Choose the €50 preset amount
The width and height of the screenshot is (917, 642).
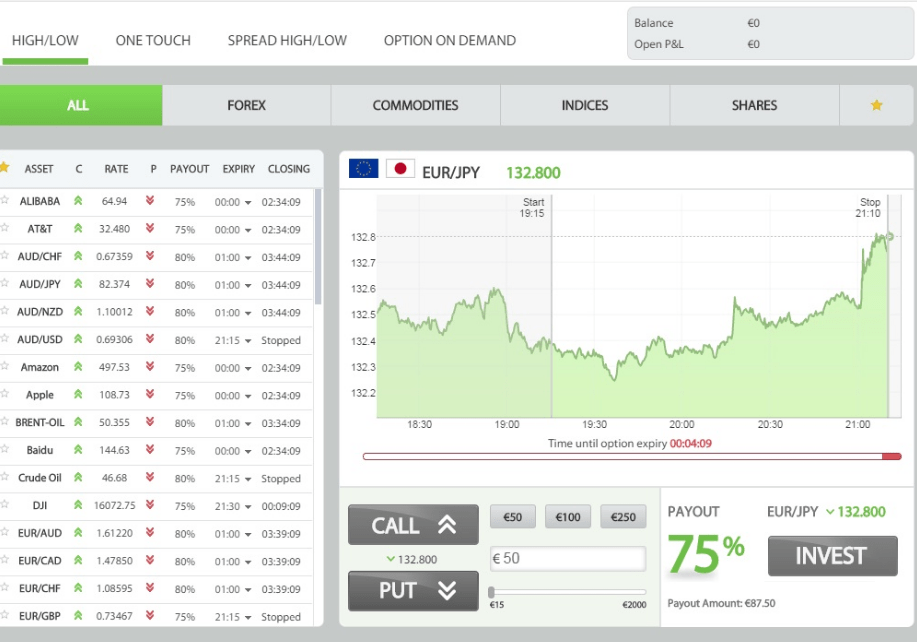[x=512, y=517]
